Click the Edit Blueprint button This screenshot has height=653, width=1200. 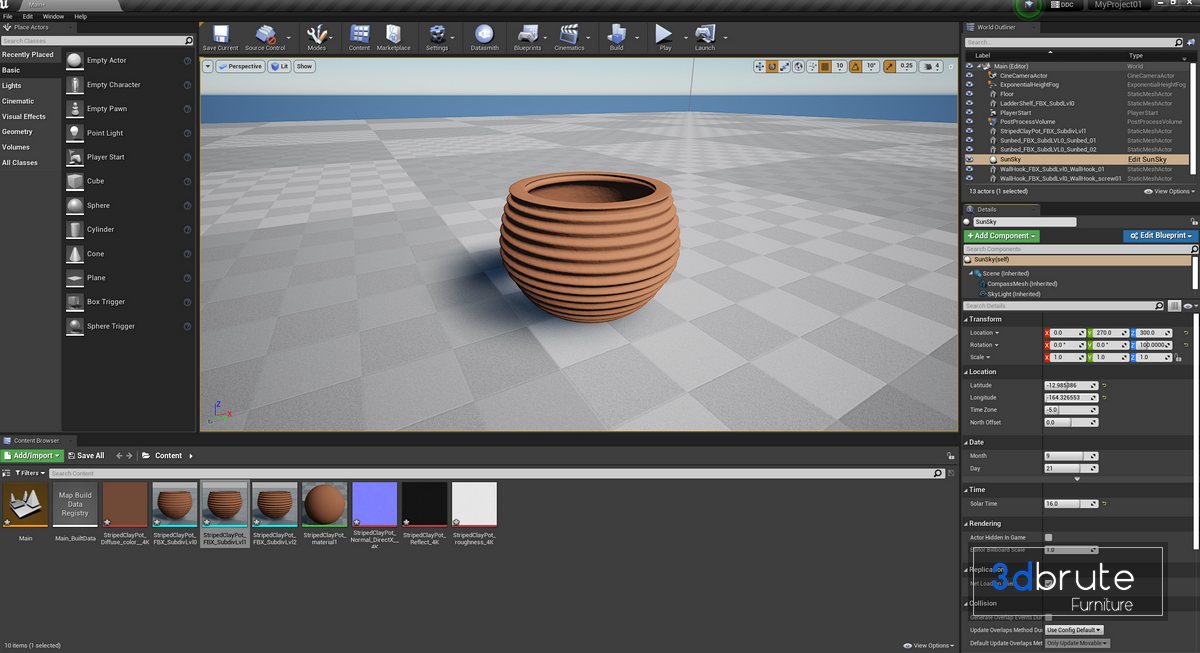[x=1158, y=236]
